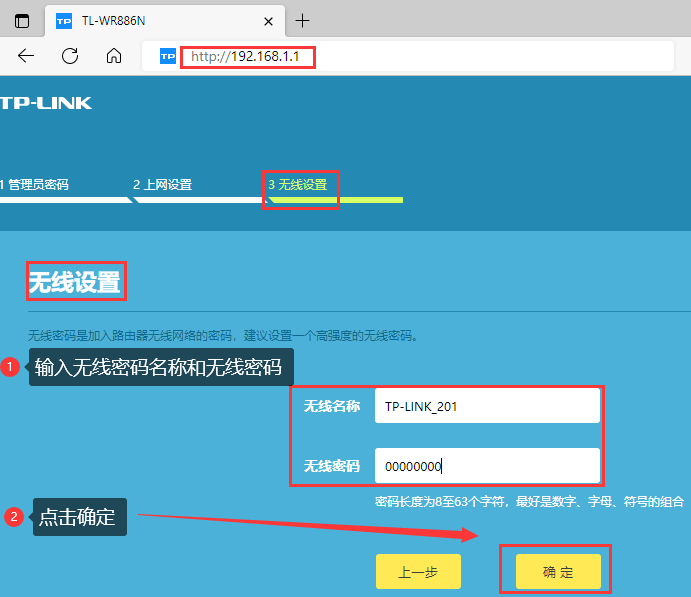
Task: Click the browser back arrow
Action: pos(26,56)
